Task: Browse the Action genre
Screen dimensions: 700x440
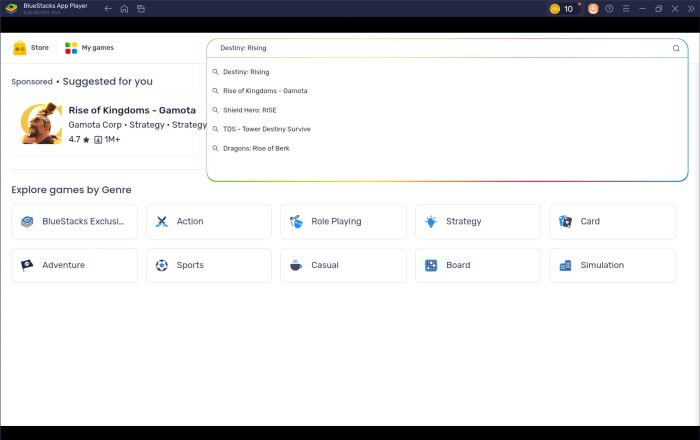Action: pyautogui.click(x=209, y=221)
